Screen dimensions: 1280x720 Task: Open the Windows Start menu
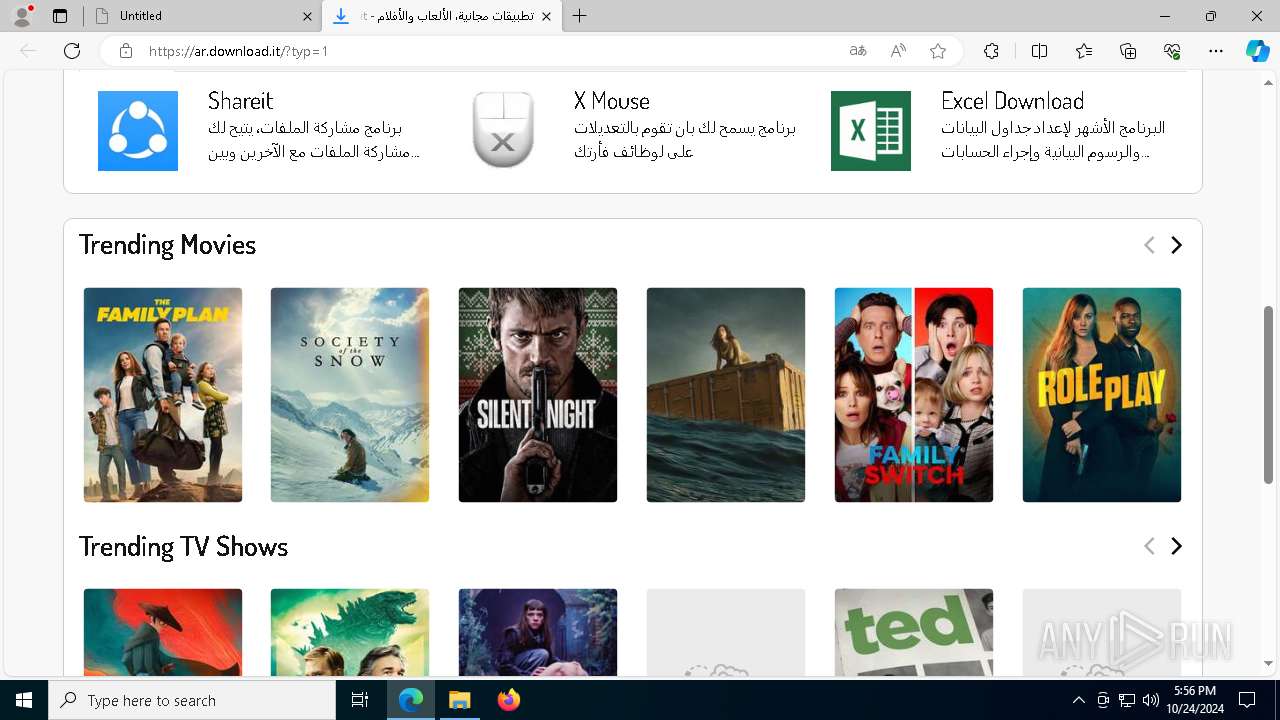[24, 700]
